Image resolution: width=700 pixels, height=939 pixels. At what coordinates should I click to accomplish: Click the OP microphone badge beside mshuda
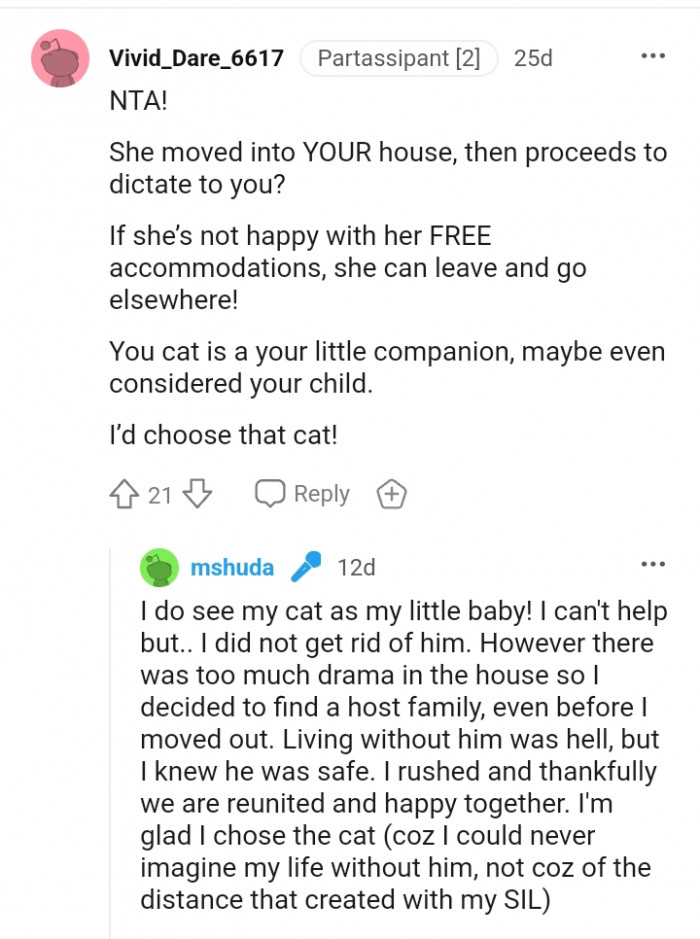click(x=306, y=567)
